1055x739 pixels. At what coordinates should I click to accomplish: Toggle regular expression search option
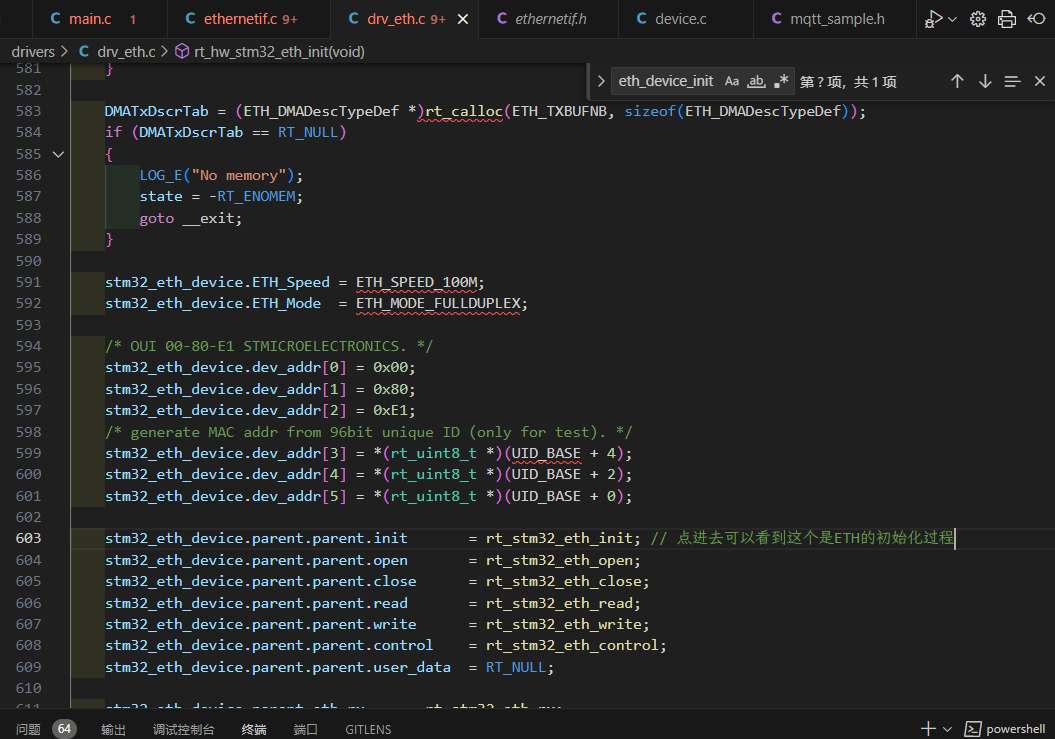pyautogui.click(x=781, y=81)
